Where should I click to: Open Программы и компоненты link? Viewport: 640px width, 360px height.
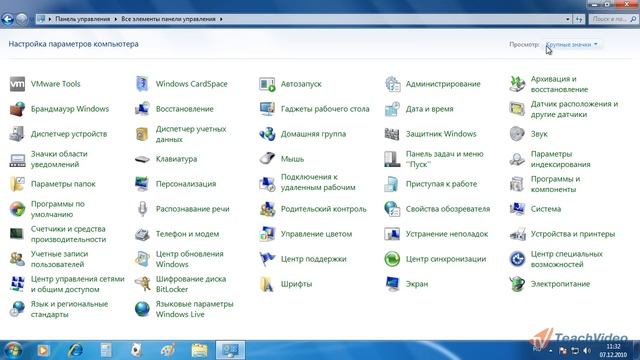[x=555, y=184]
